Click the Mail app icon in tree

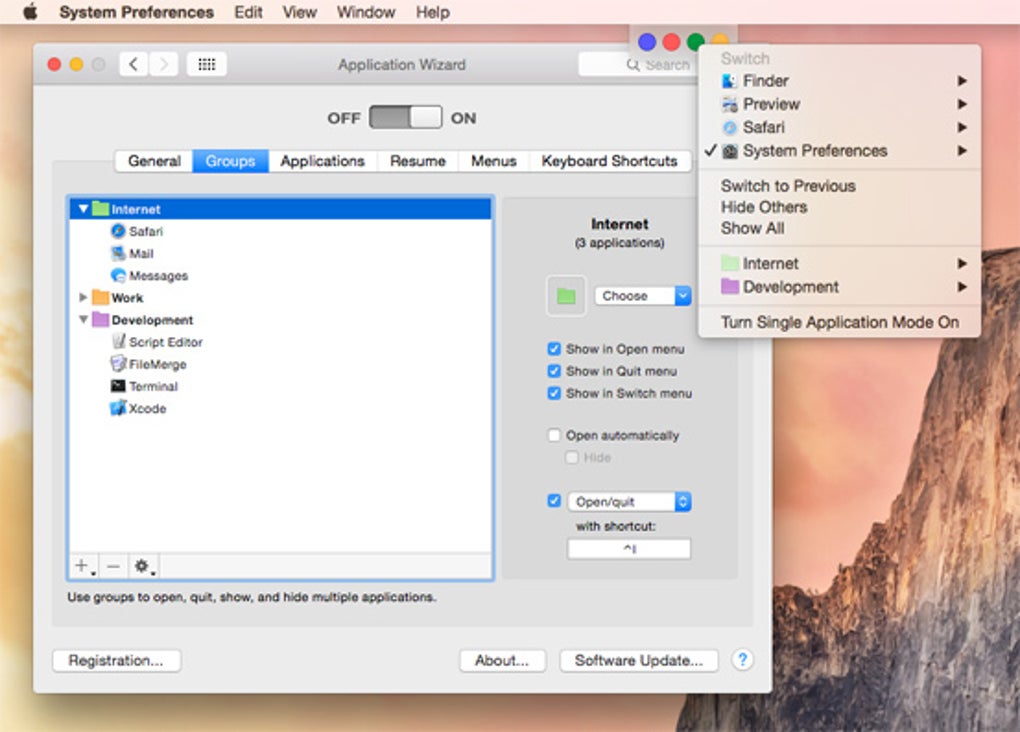pos(118,253)
